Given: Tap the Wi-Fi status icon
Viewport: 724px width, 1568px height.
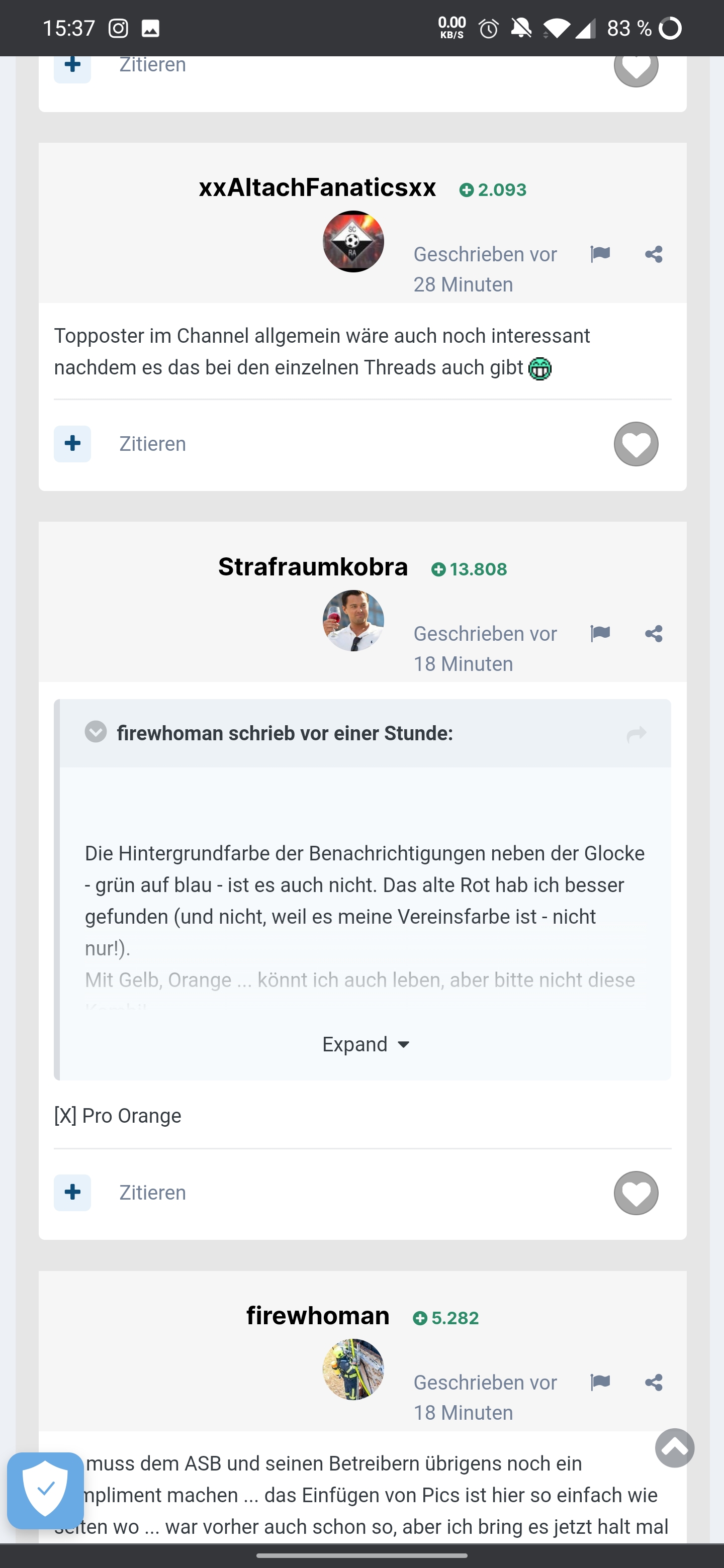Looking at the screenshot, I should pos(557,28).
